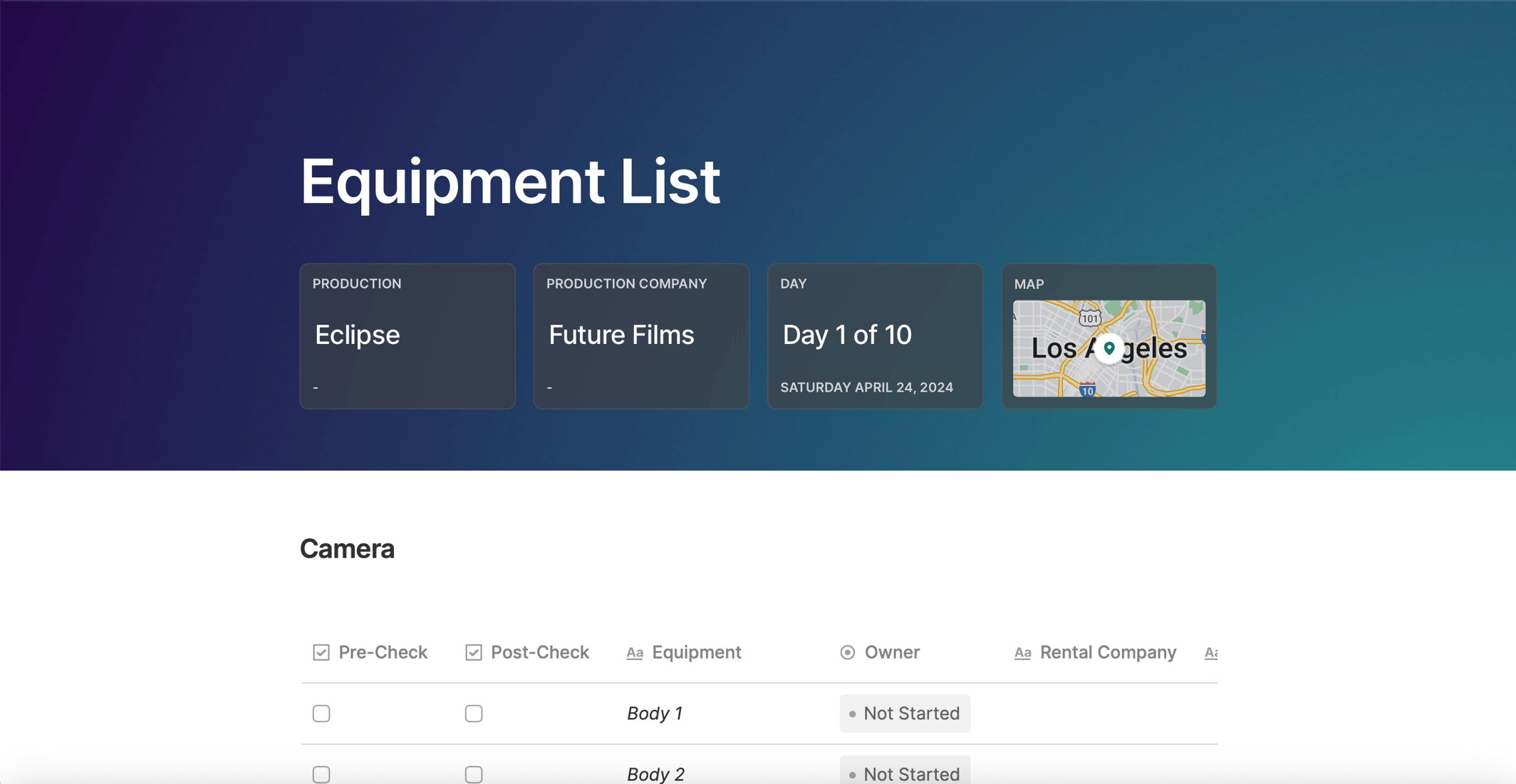Click Future Films company name
Image resolution: width=1516 pixels, height=784 pixels.
click(621, 335)
